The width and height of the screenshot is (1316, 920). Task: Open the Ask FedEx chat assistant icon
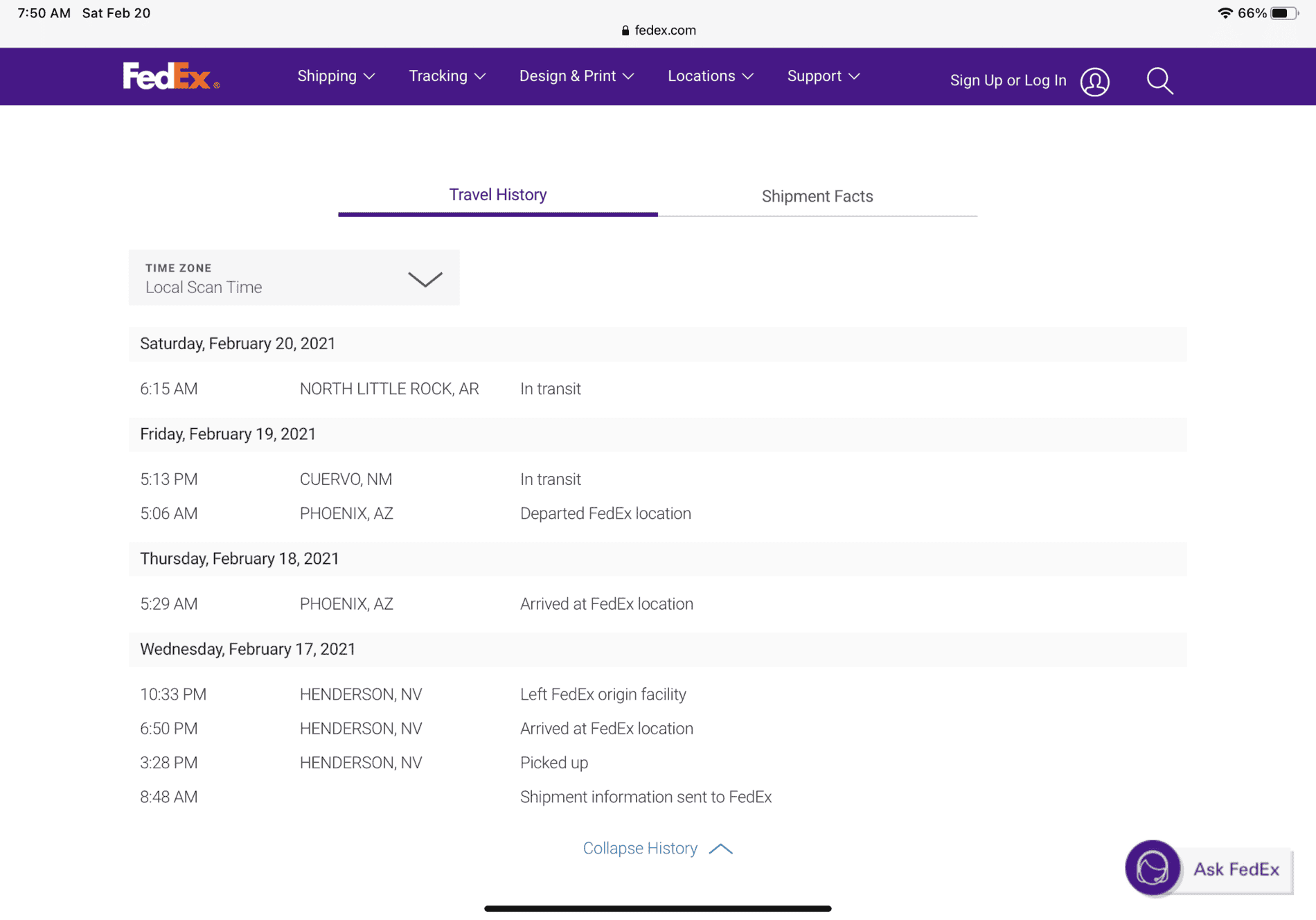point(1153,868)
